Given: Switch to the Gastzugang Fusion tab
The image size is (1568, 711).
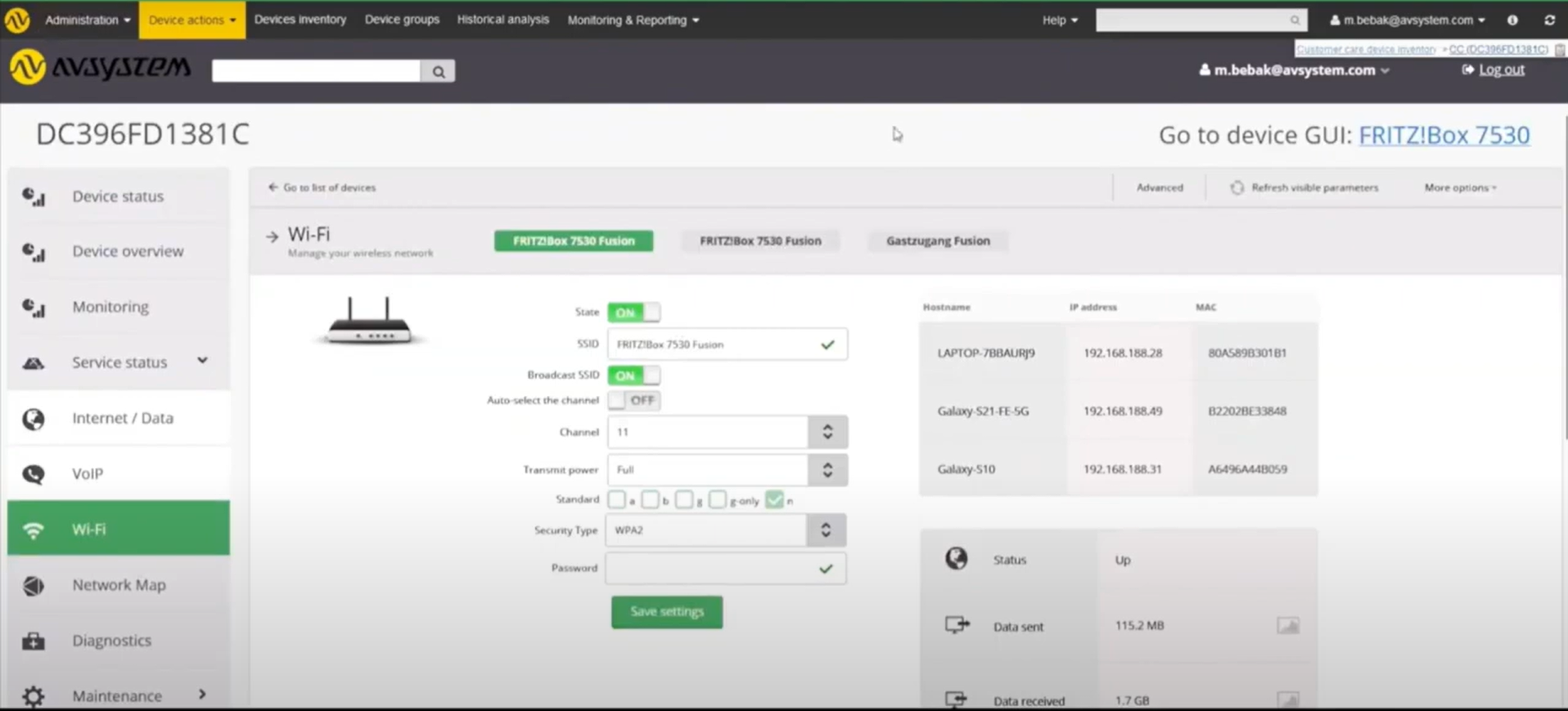Looking at the screenshot, I should tap(938, 241).
